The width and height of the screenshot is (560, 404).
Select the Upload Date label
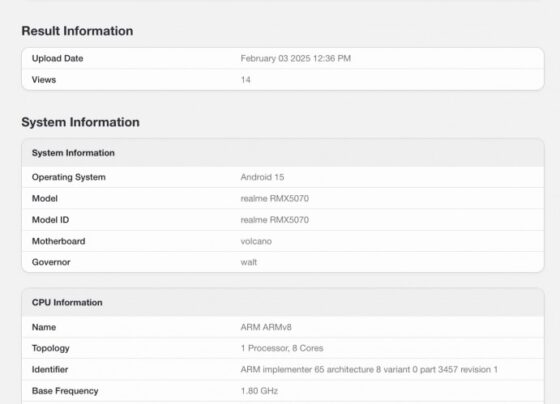(58, 58)
